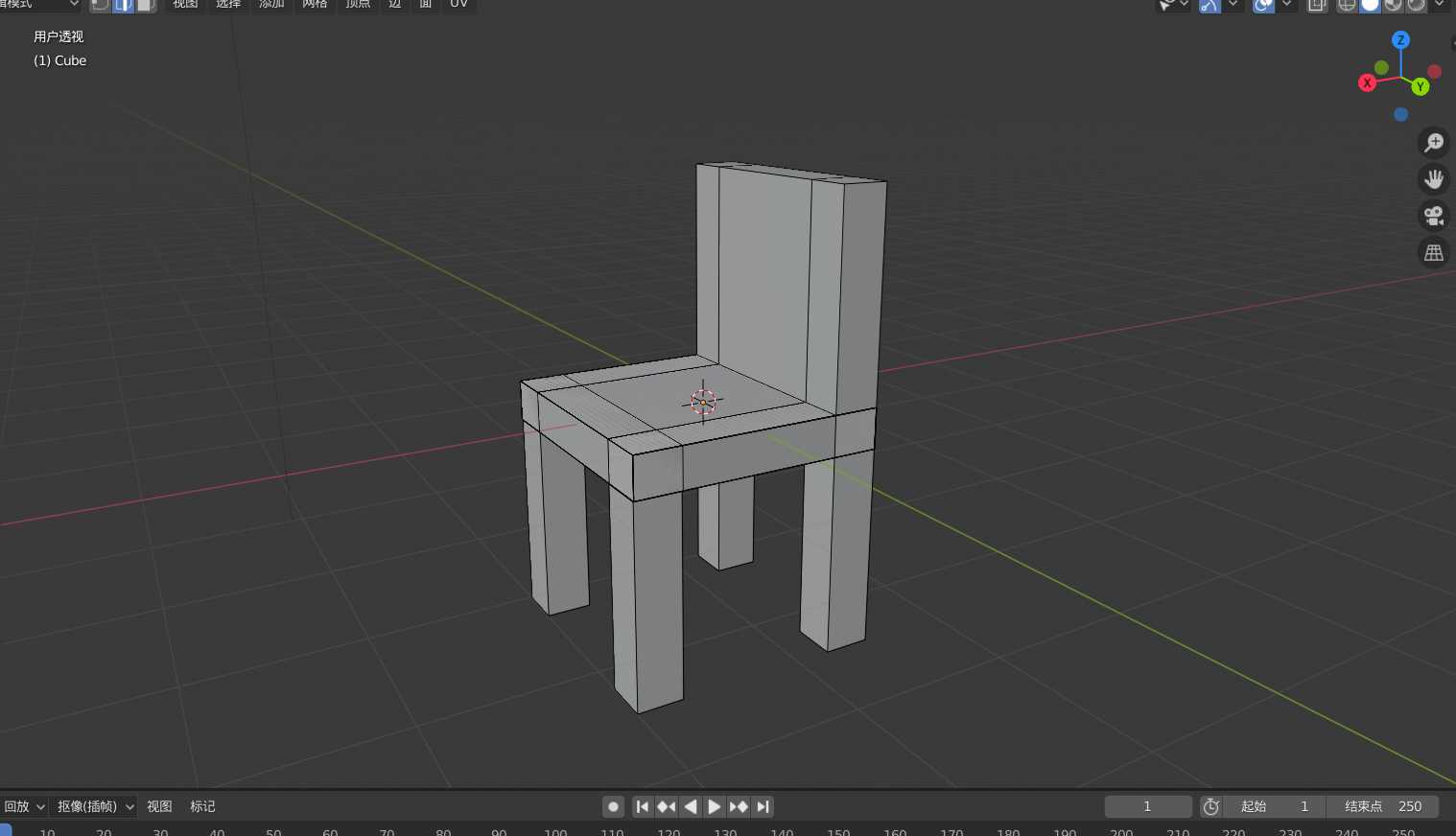Click the pan view hand icon
This screenshot has width=1456, height=836.
point(1433,179)
